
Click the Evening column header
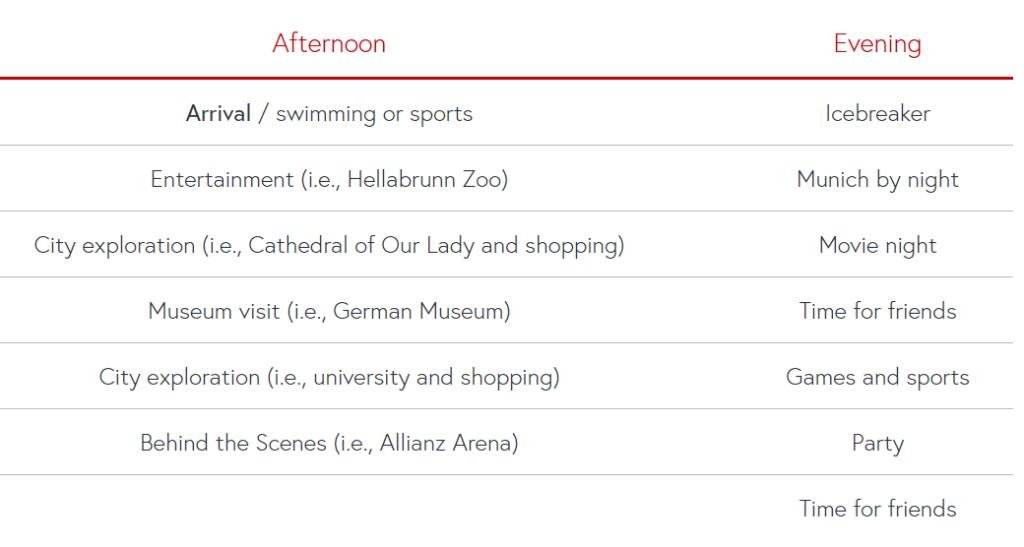click(877, 44)
